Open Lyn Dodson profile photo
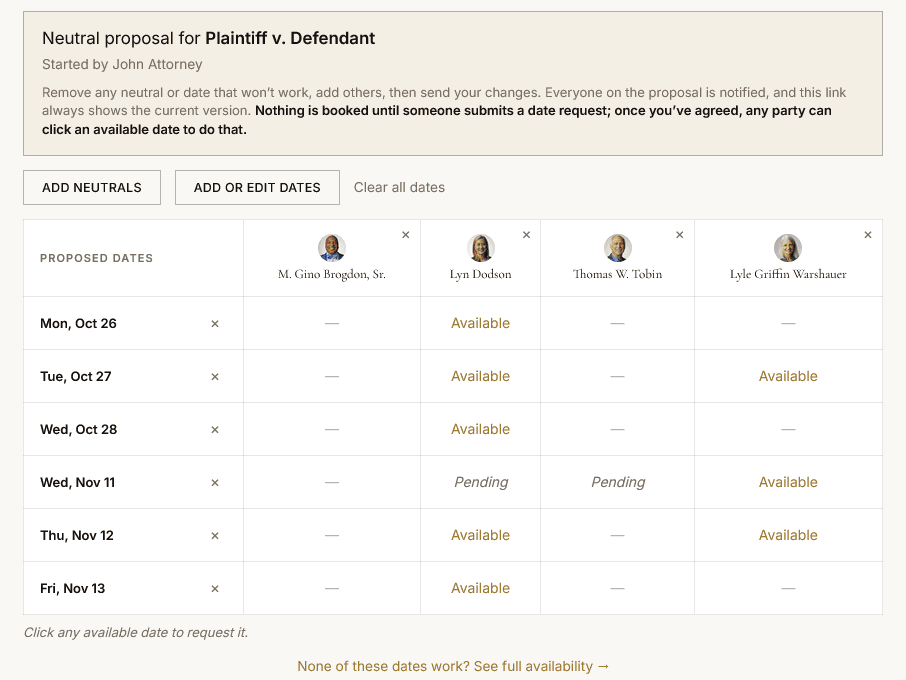Image resolution: width=906 pixels, height=680 pixels. [x=481, y=248]
